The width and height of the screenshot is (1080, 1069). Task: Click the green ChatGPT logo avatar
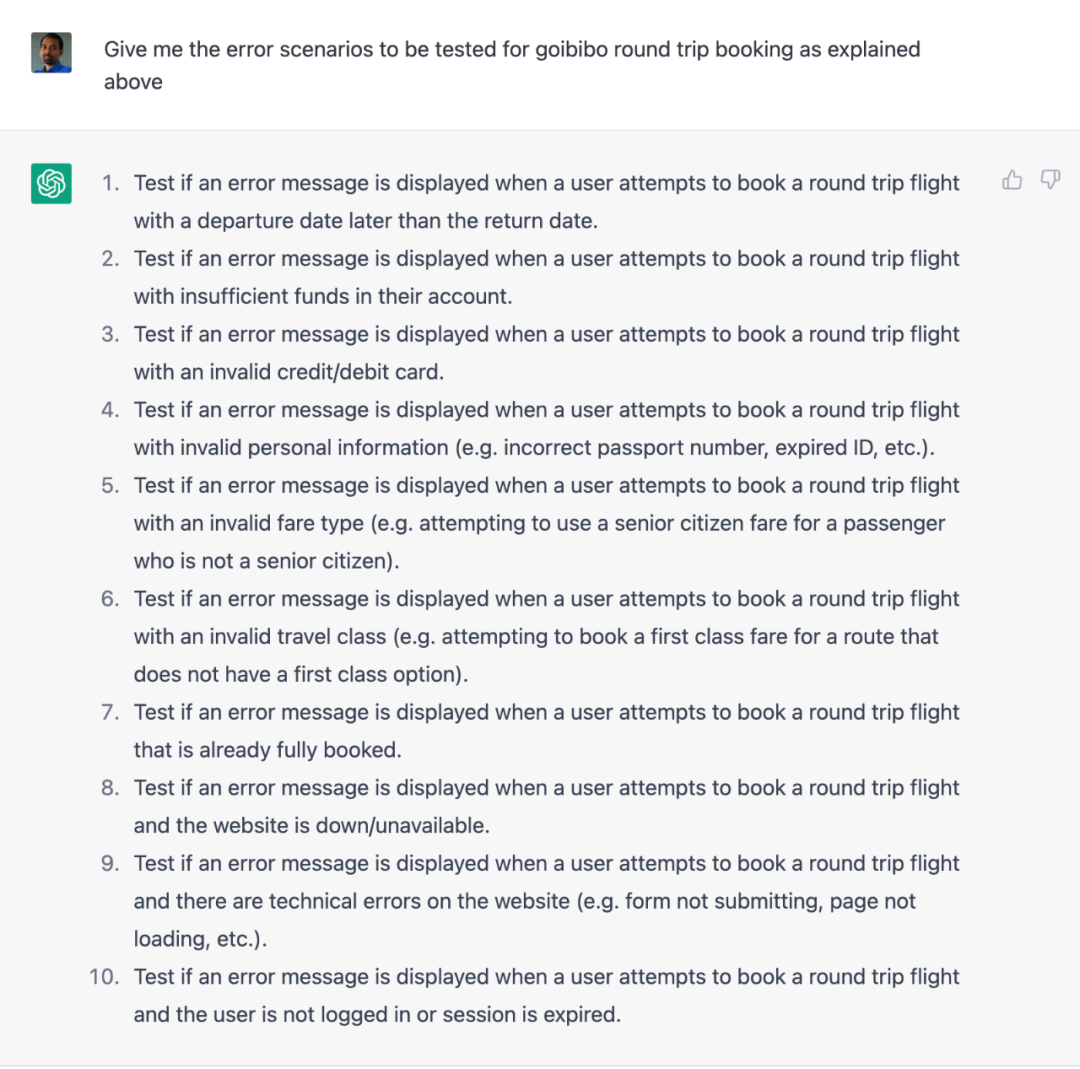coord(51,183)
